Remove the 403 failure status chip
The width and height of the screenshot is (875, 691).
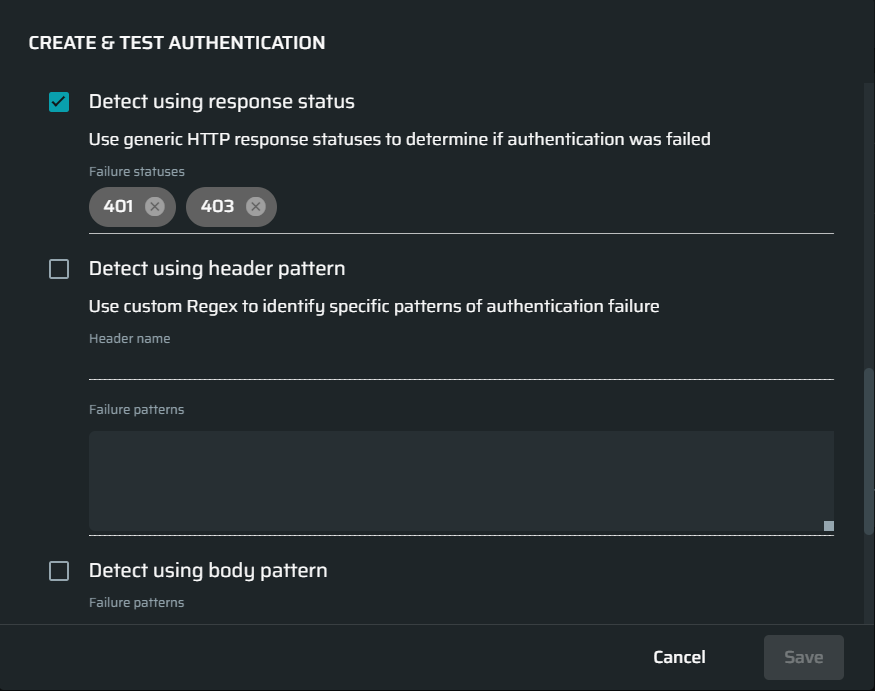[x=256, y=207]
